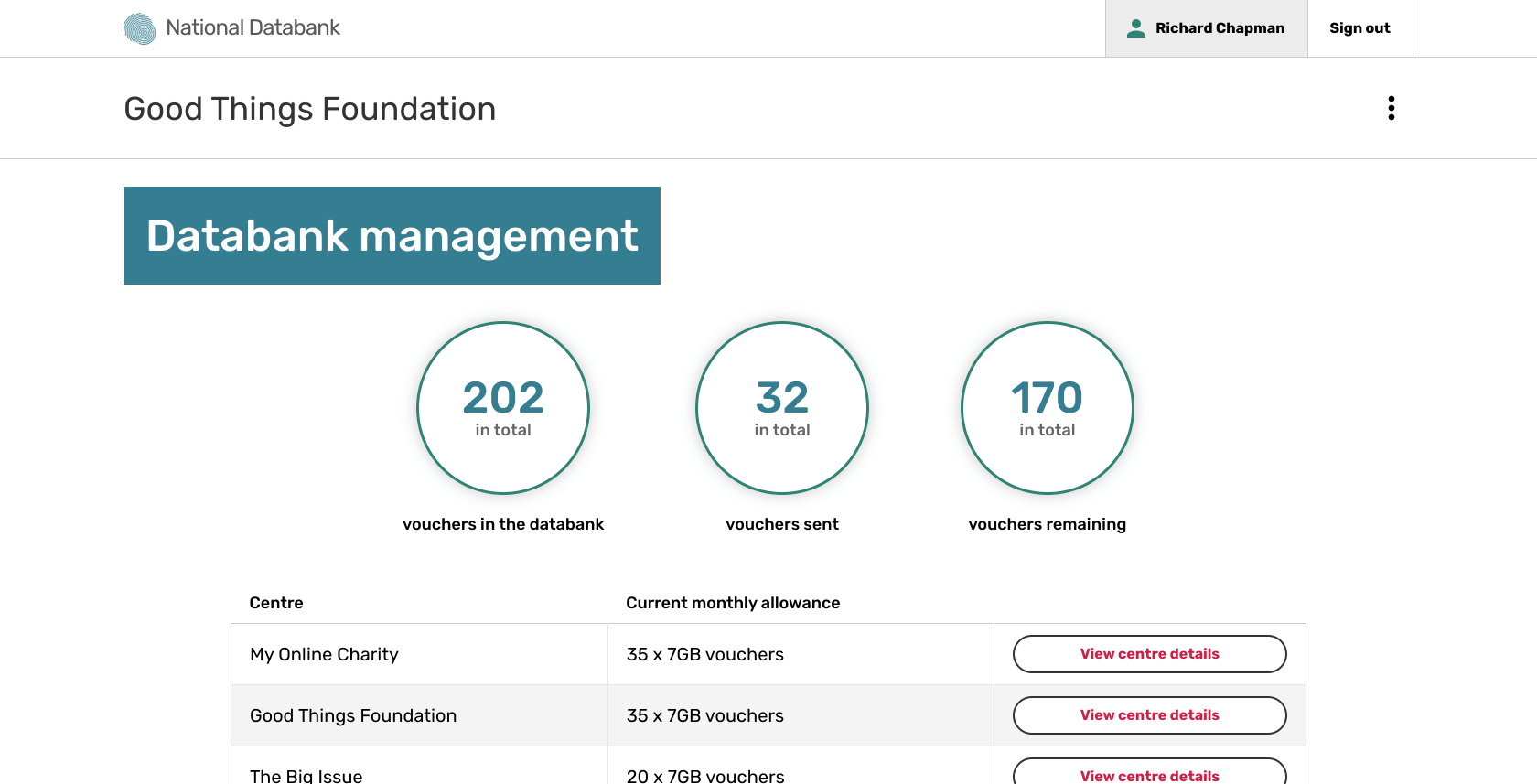Click the 35 x 7GB vouchers cell for My Online Charity
Viewport: 1537px width, 784px height.
click(x=705, y=654)
